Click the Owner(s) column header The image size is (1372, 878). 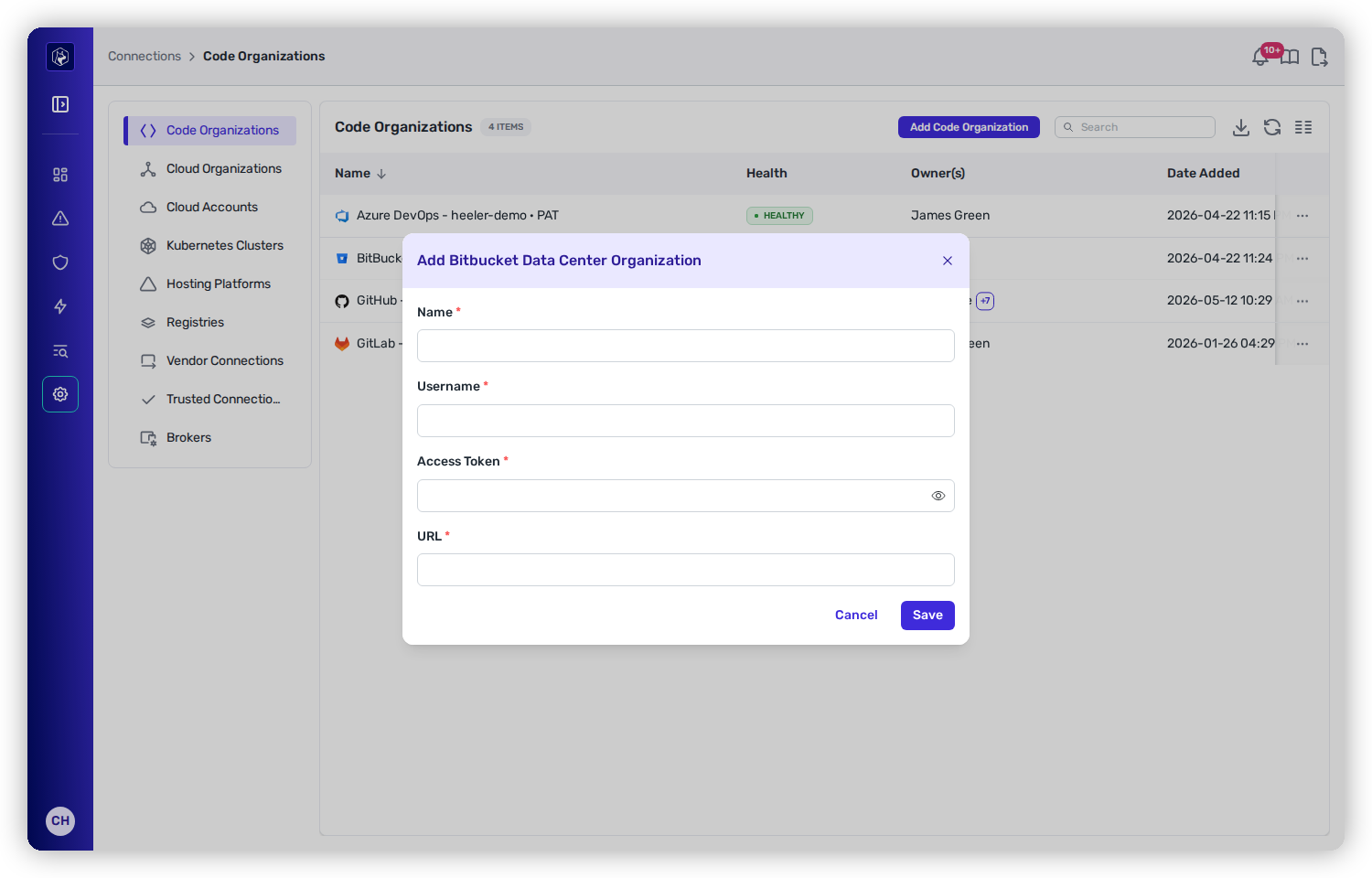[938, 173]
